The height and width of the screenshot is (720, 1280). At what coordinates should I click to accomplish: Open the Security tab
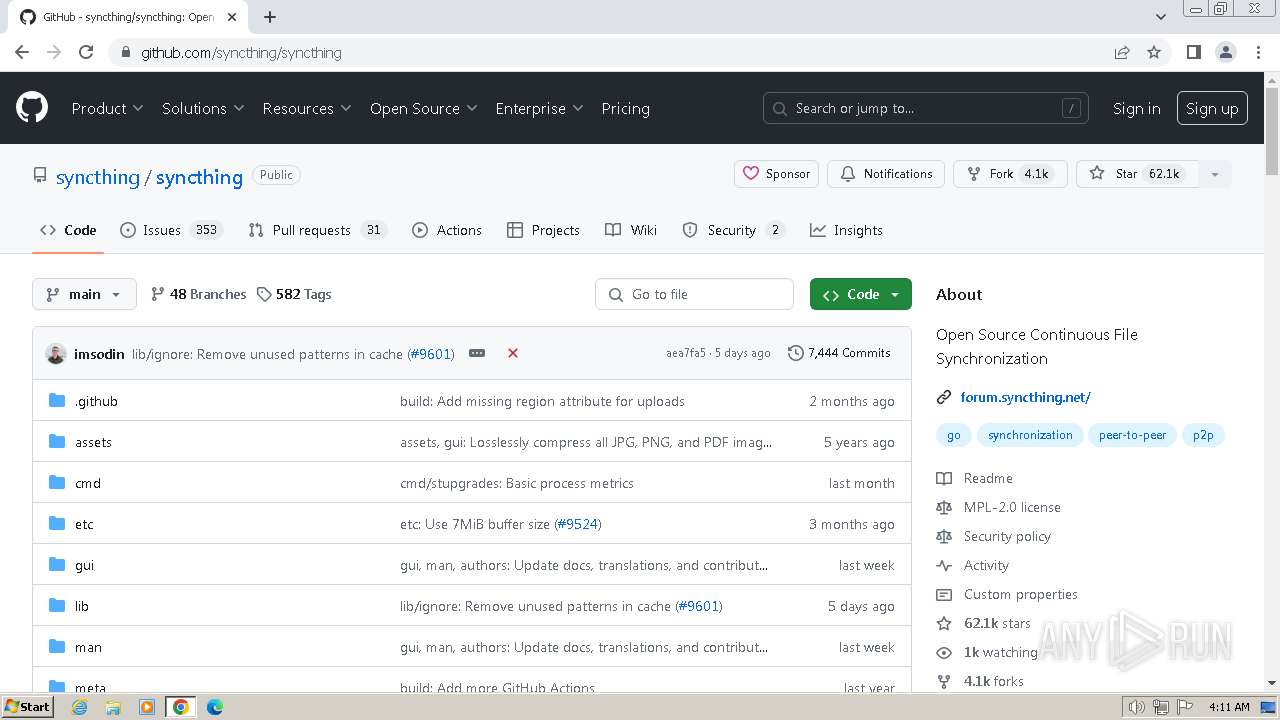[733, 230]
